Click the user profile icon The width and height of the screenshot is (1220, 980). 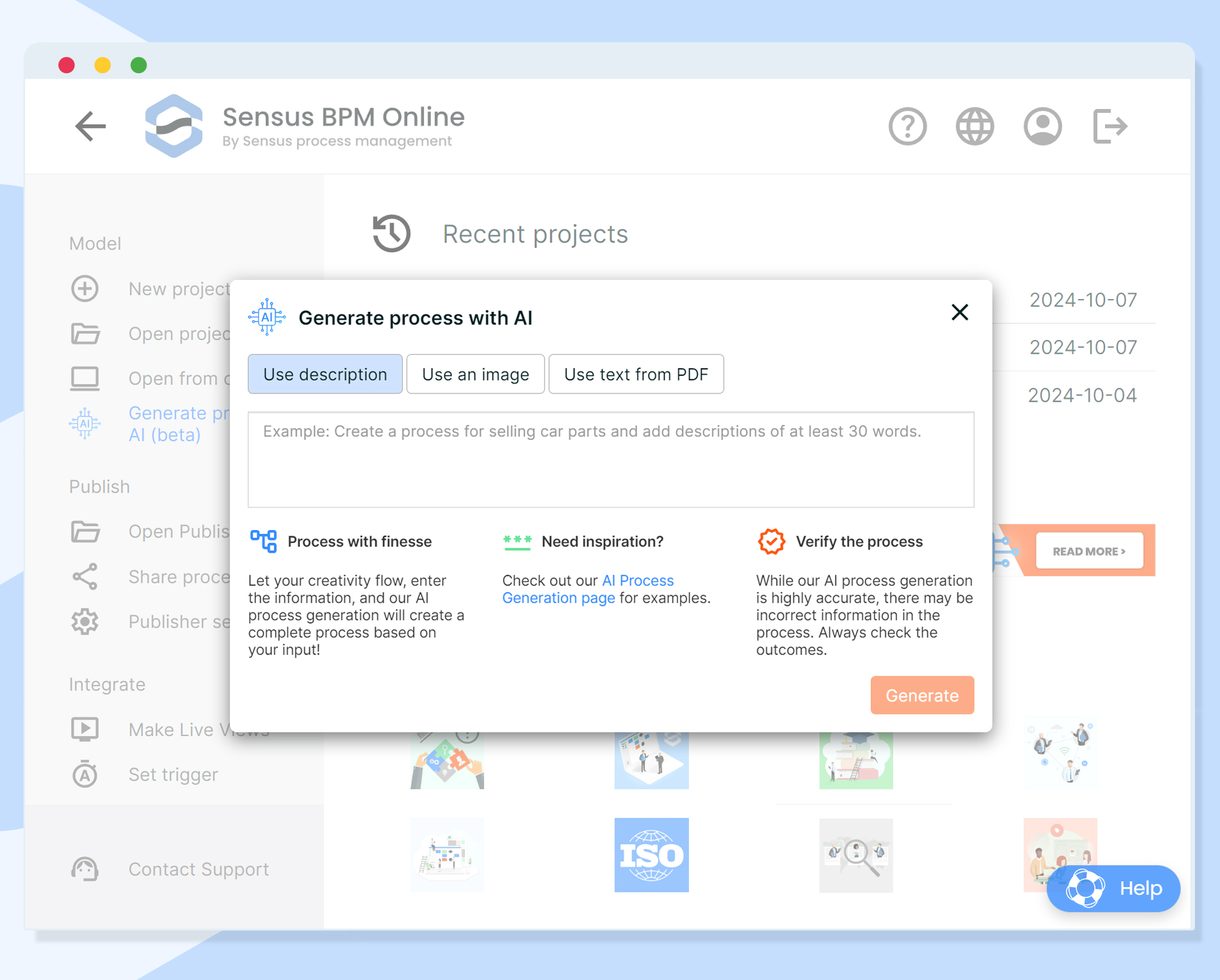[1042, 126]
